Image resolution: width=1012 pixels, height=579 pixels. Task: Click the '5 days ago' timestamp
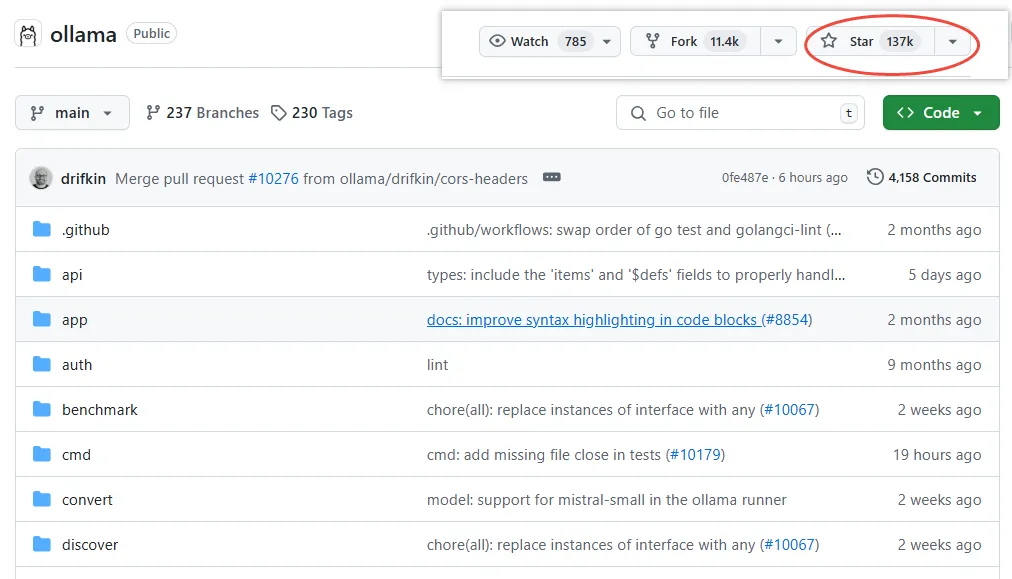(x=945, y=275)
